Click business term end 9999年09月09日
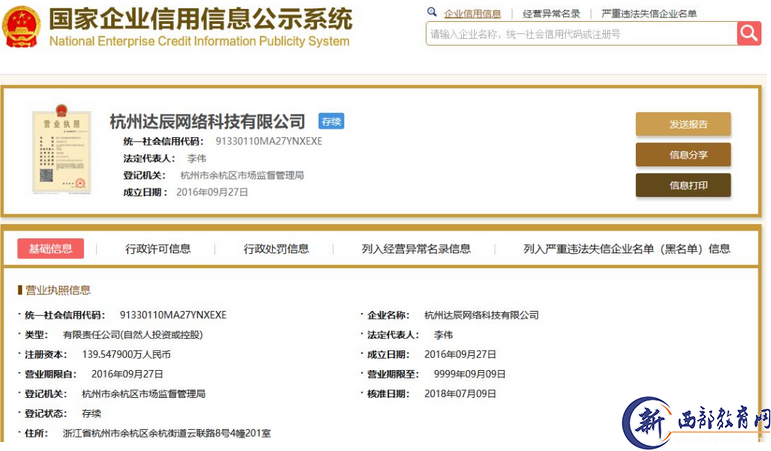 coord(470,374)
